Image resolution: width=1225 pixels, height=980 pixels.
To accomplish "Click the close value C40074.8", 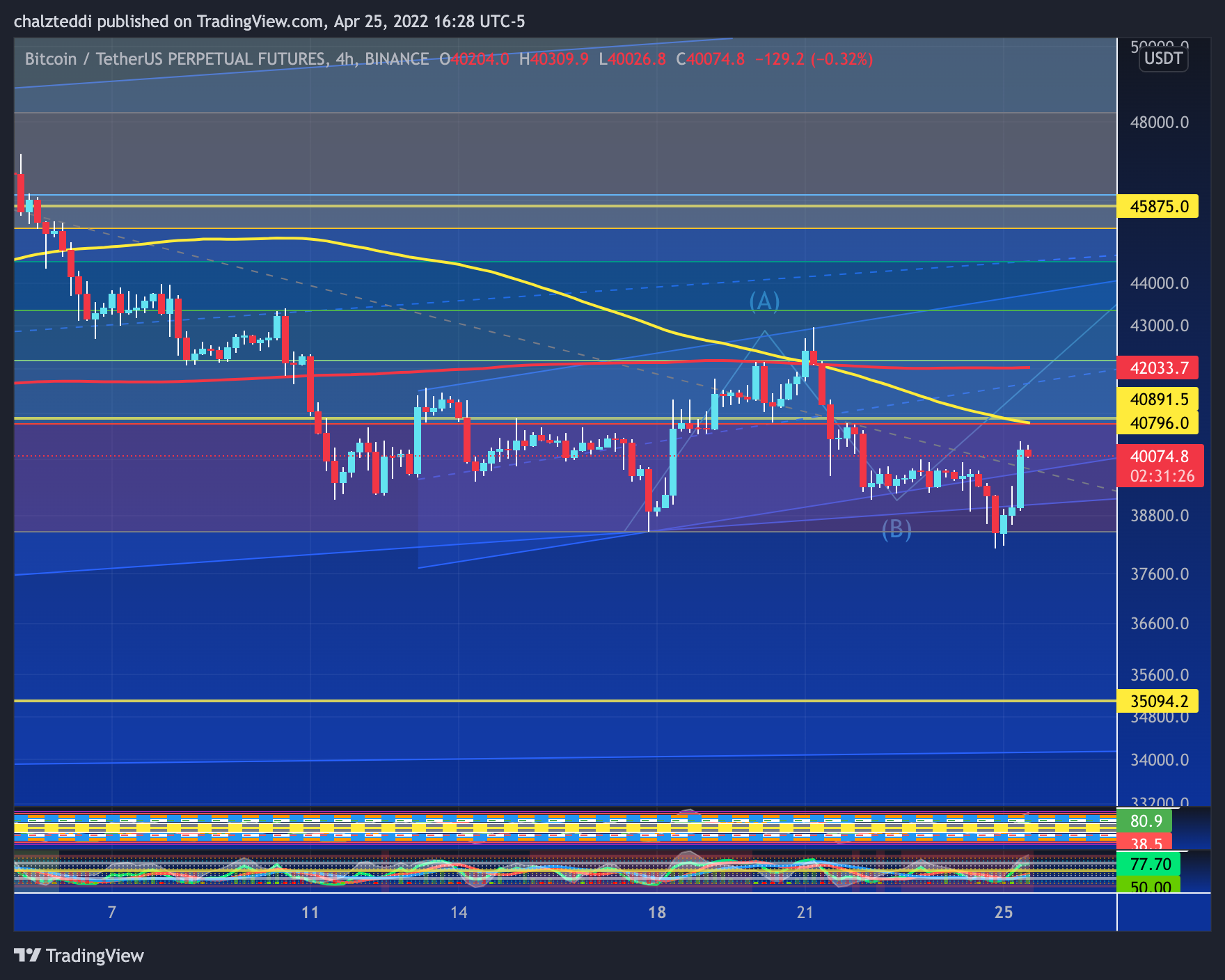I will pyautogui.click(x=711, y=59).
